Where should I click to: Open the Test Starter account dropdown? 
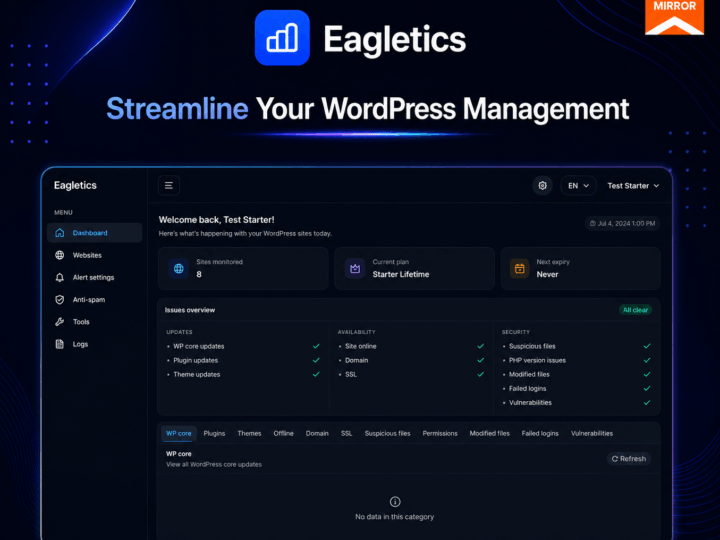(x=633, y=186)
